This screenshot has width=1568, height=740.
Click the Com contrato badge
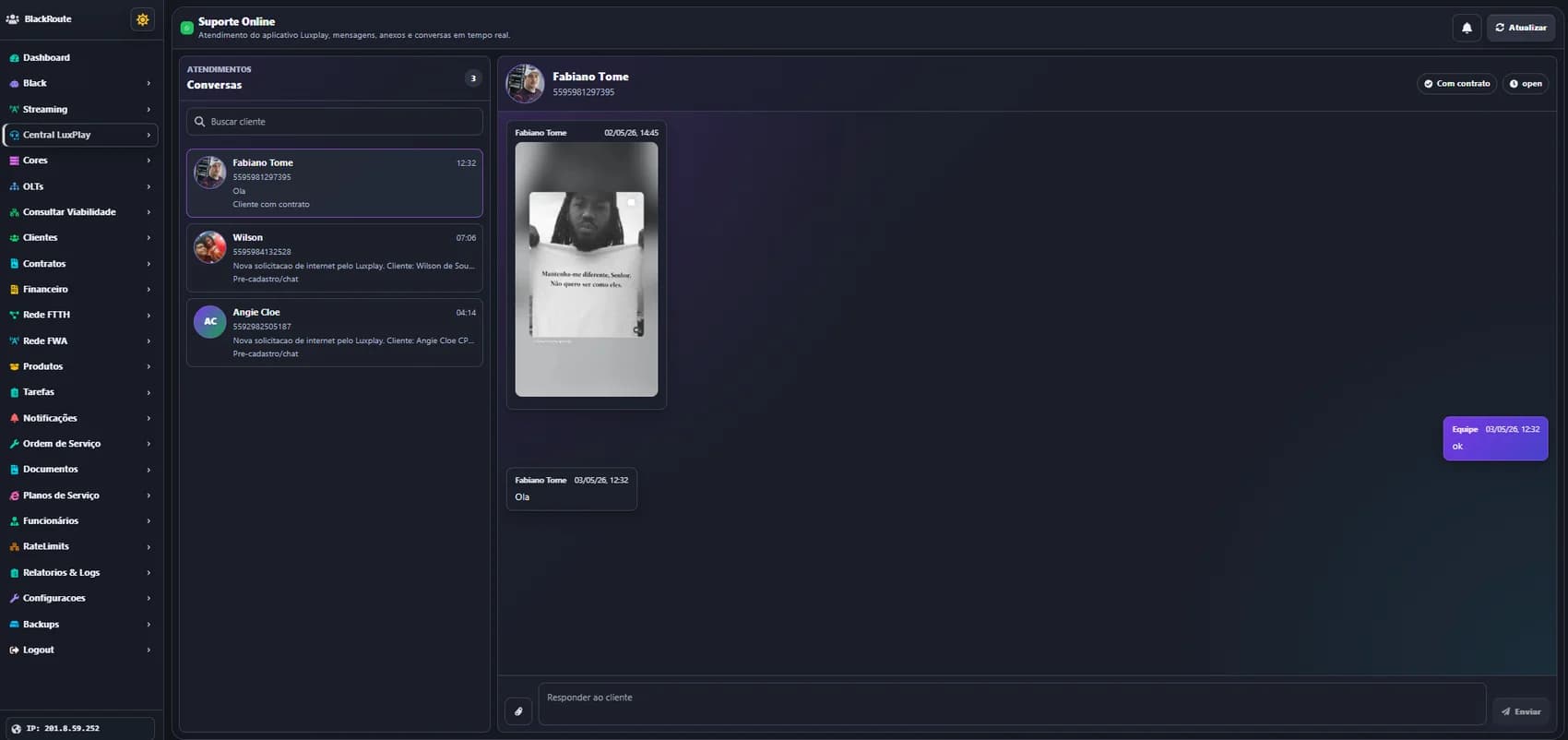[x=1457, y=84]
